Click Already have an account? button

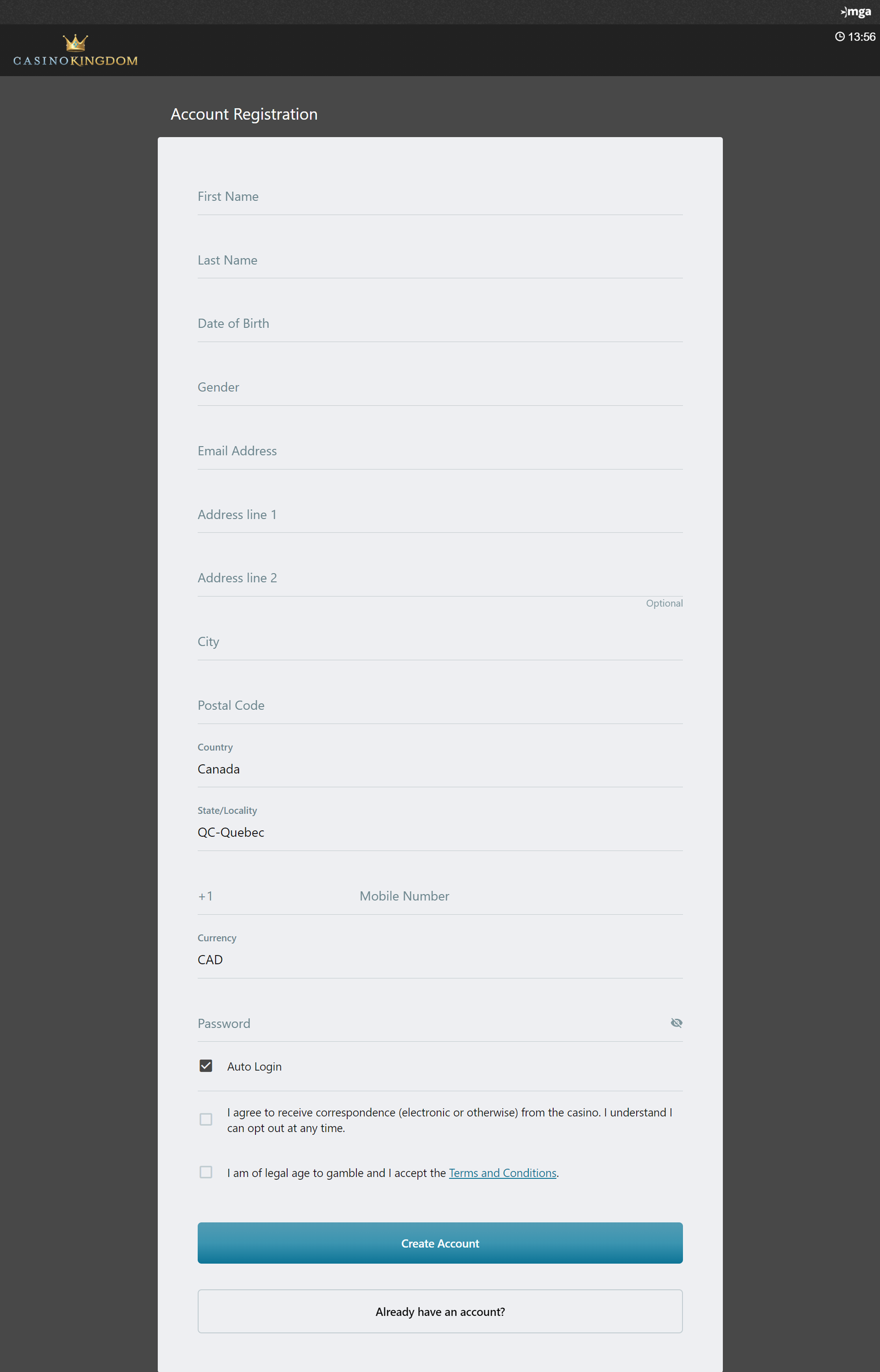(x=440, y=1311)
